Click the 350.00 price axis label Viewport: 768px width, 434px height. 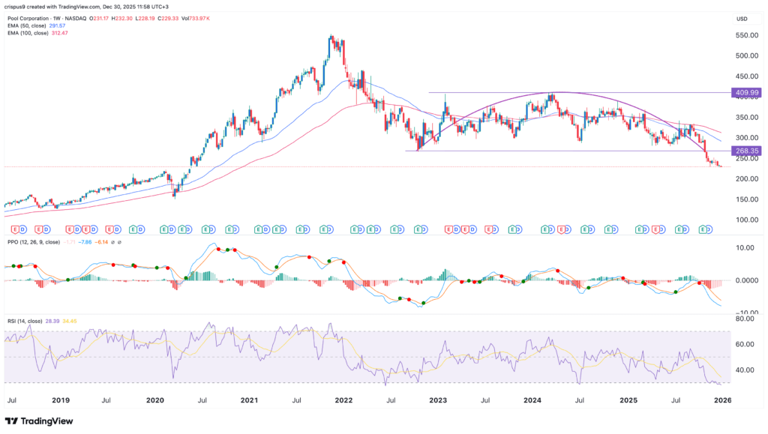click(747, 118)
